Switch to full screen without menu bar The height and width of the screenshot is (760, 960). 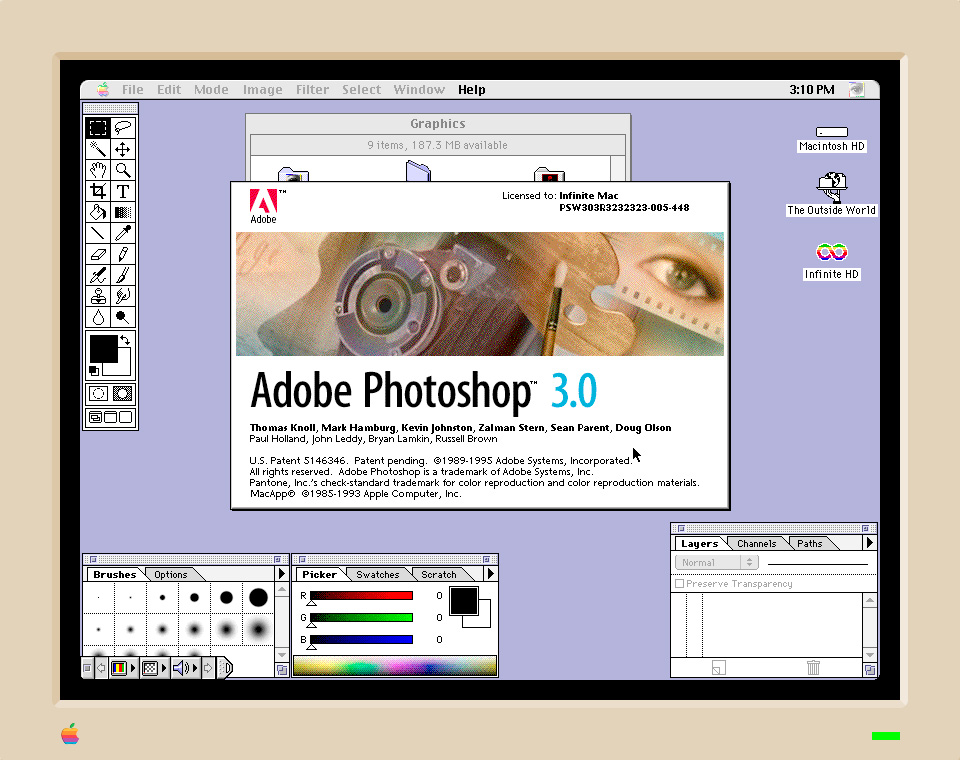click(126, 417)
